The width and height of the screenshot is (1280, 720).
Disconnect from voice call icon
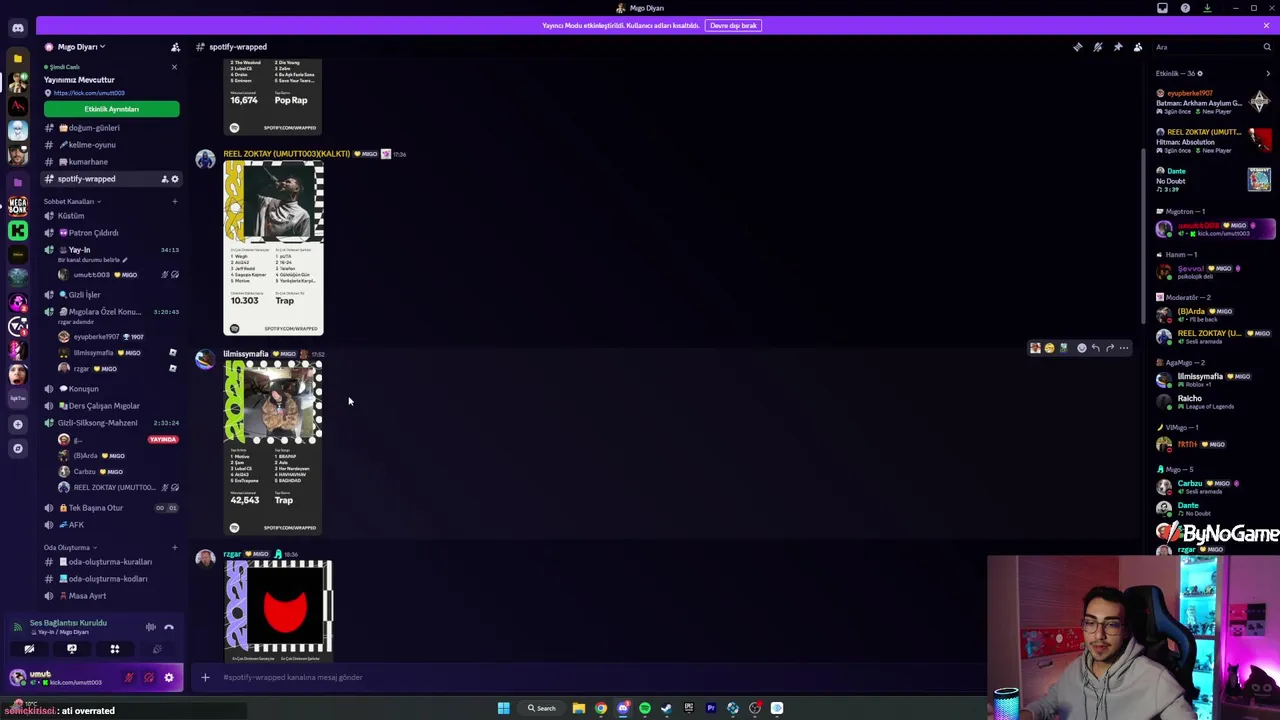coord(169,627)
